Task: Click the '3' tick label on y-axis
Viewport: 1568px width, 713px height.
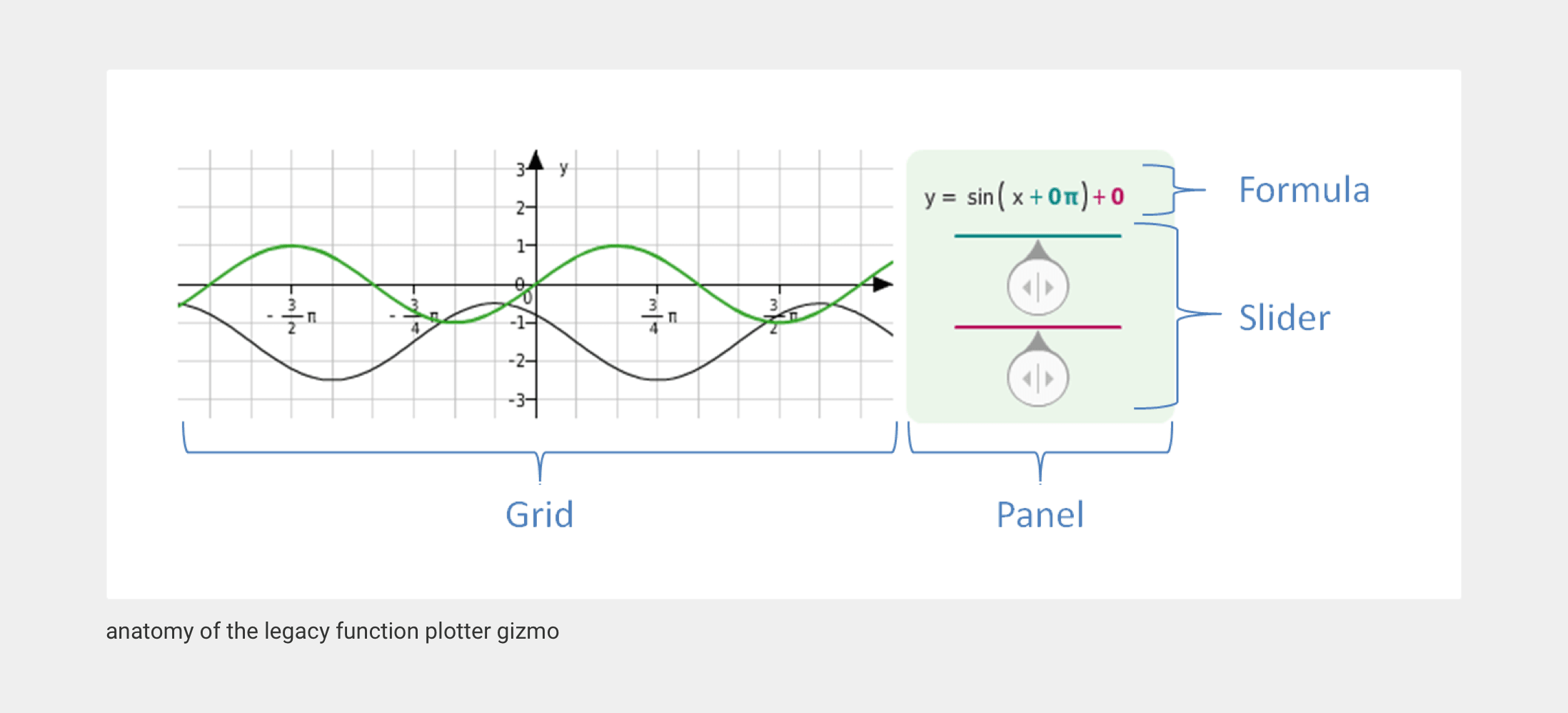Action: coord(521,170)
